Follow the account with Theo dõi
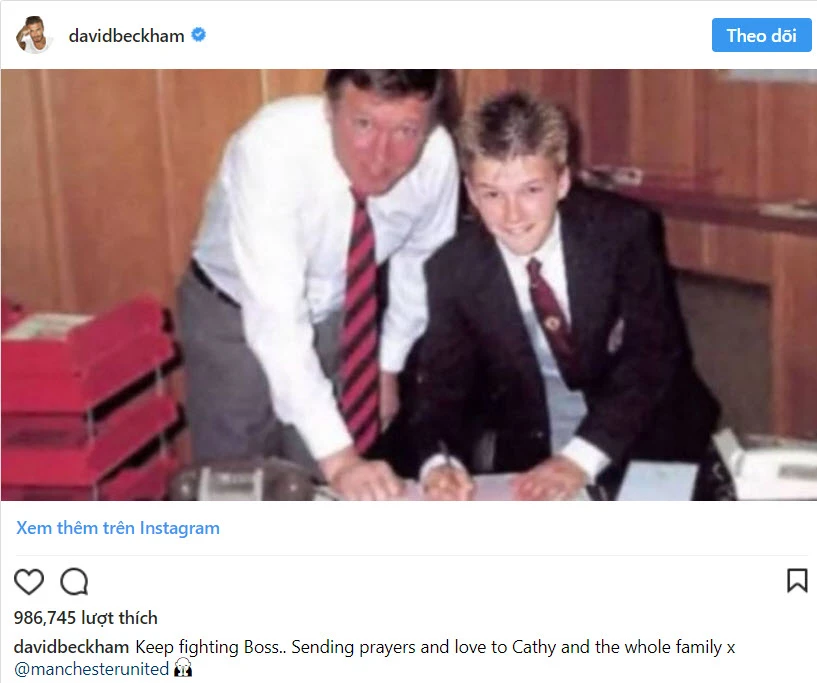This screenshot has height=683, width=817. click(x=761, y=35)
